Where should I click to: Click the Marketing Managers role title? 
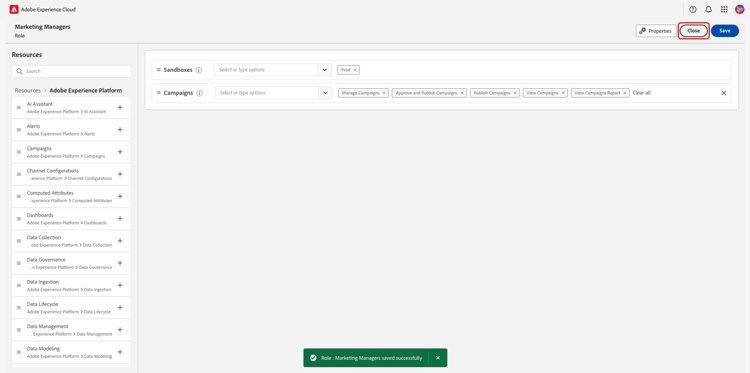pos(43,27)
